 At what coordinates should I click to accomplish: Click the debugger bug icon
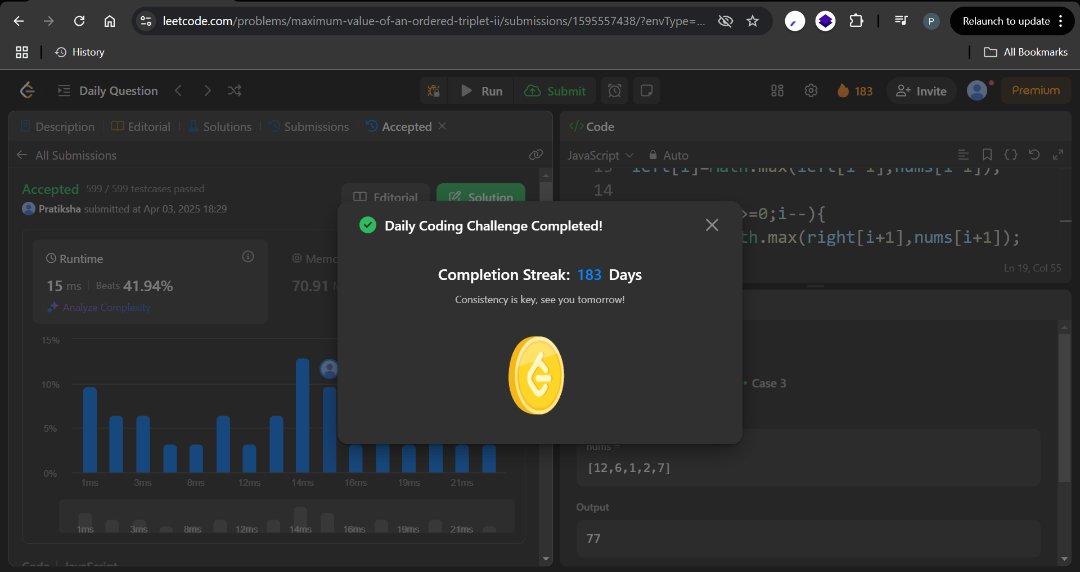click(434, 91)
